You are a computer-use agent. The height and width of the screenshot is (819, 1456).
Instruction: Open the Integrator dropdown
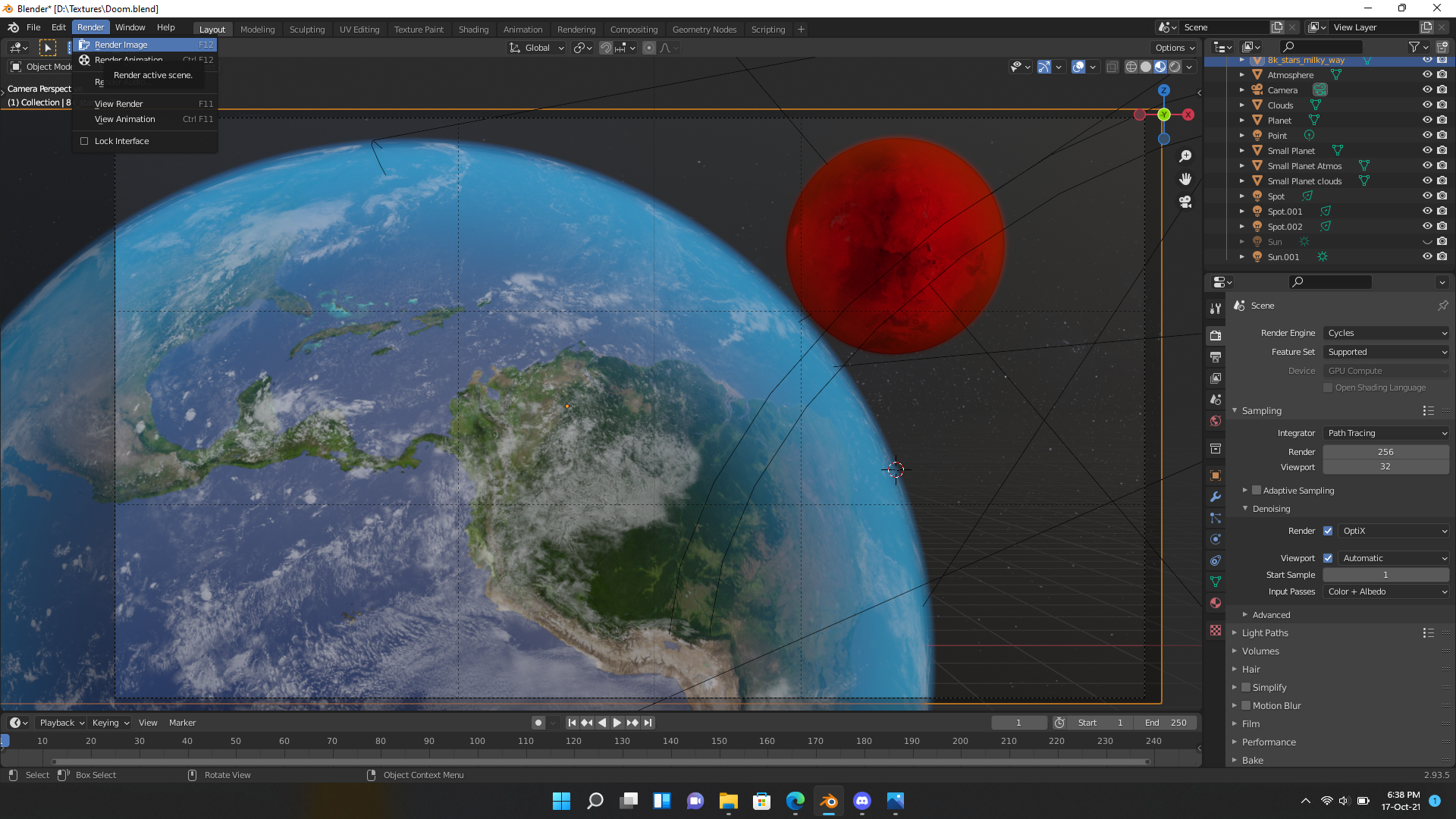(1385, 433)
